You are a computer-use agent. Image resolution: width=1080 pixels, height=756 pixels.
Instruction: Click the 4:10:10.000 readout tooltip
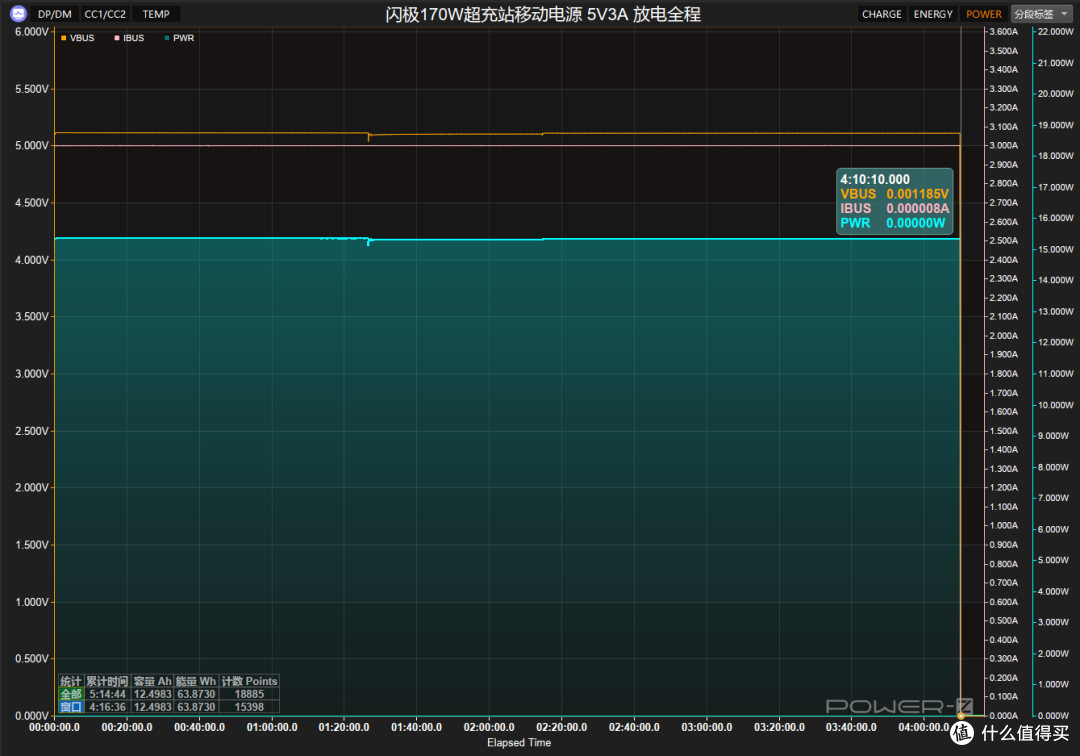coord(895,201)
